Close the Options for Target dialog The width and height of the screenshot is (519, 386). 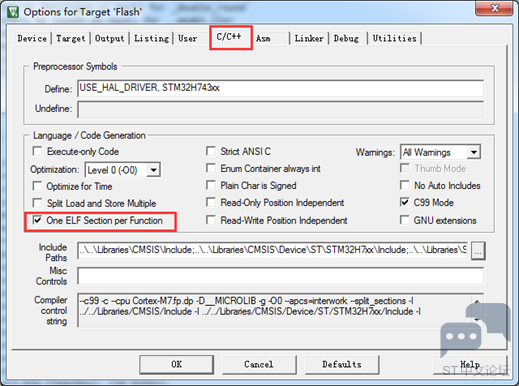tap(495, 8)
